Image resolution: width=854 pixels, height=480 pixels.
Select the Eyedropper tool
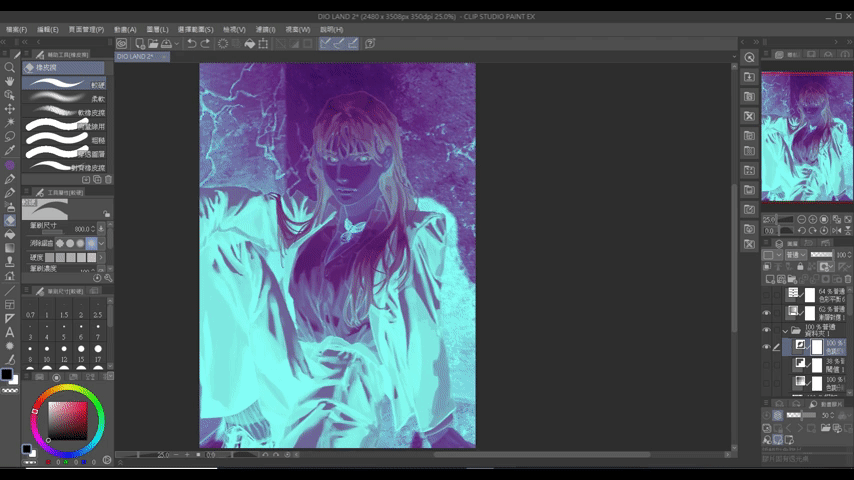click(x=10, y=150)
